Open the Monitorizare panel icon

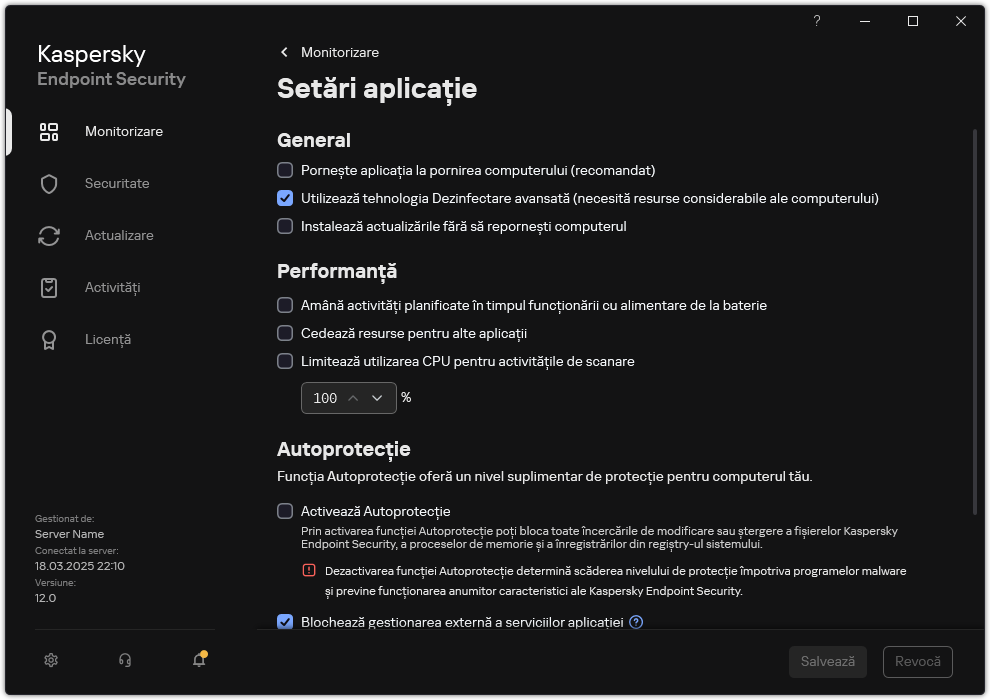coord(48,131)
